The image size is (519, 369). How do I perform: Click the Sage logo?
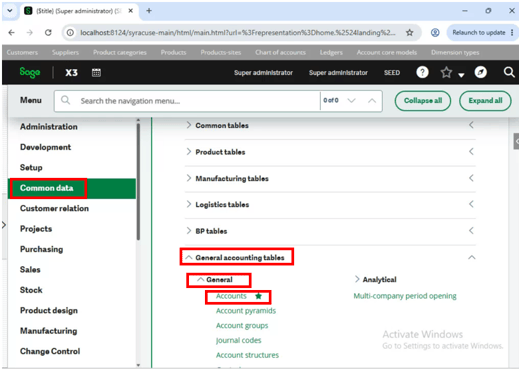[x=30, y=72]
